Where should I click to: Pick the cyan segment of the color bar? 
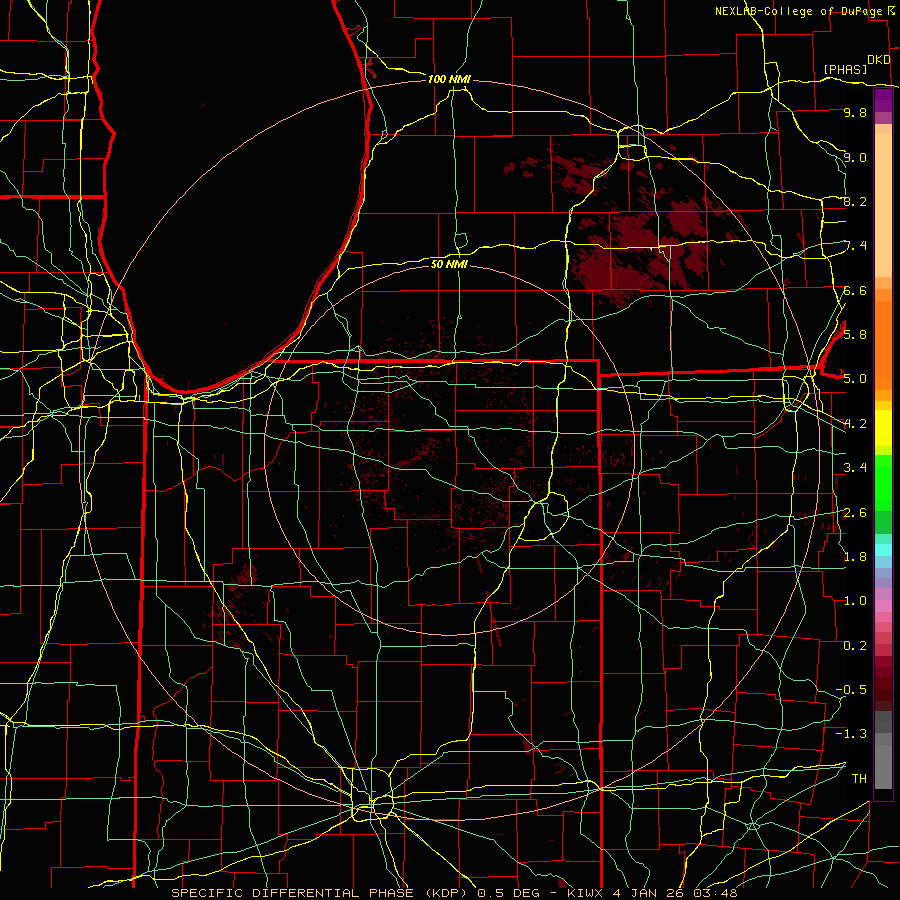tap(883, 550)
